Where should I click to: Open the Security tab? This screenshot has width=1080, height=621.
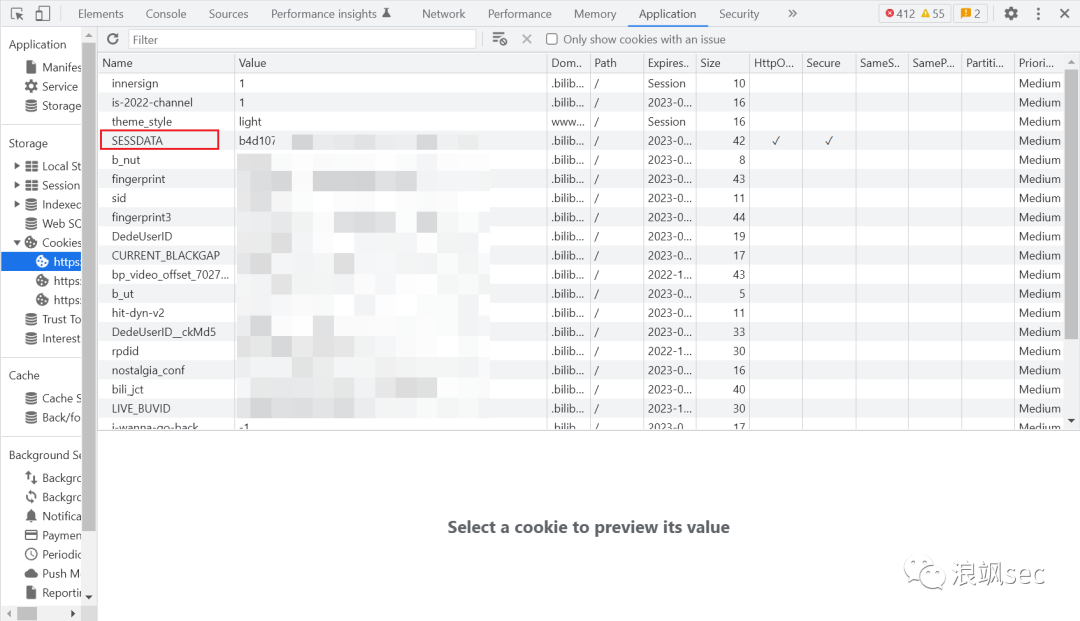click(x=739, y=14)
